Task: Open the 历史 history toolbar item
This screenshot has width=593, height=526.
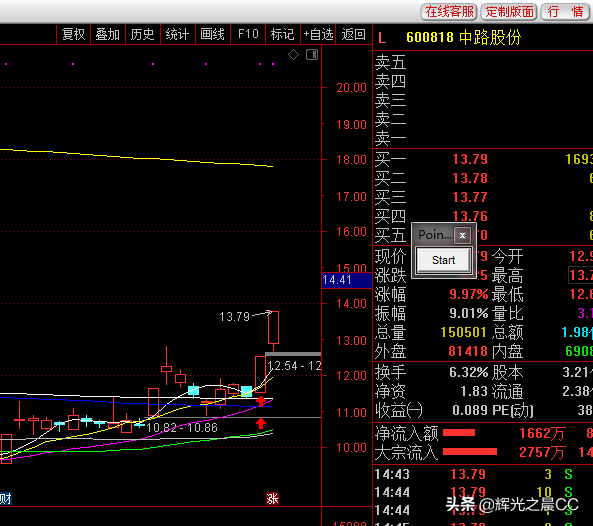Action: [143, 34]
